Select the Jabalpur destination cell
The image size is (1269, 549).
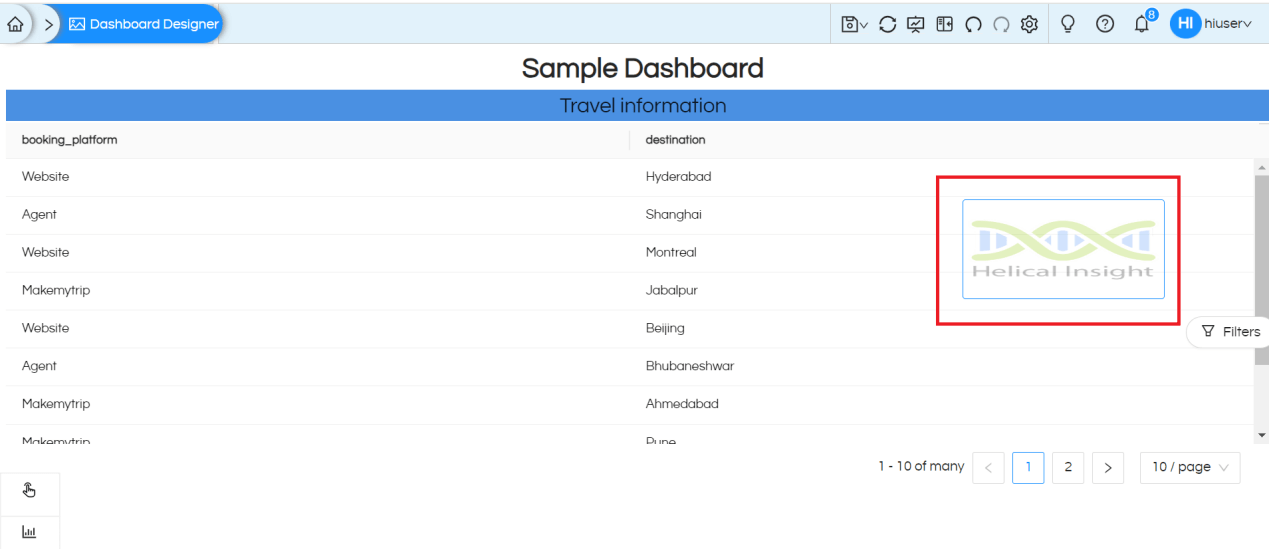(x=672, y=291)
